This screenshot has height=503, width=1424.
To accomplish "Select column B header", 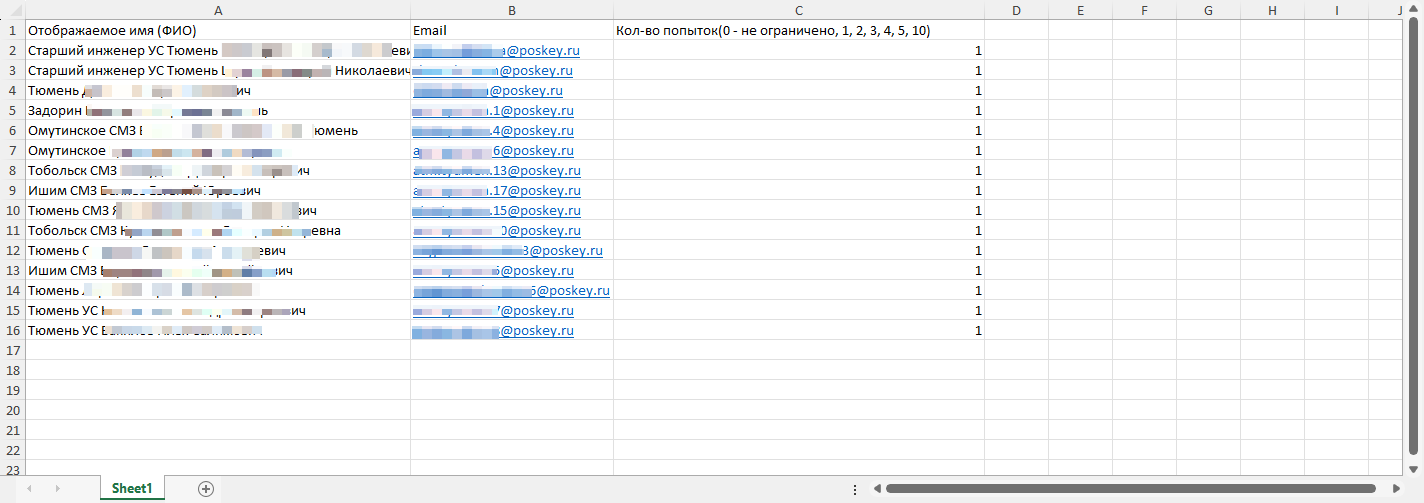I will [x=511, y=10].
